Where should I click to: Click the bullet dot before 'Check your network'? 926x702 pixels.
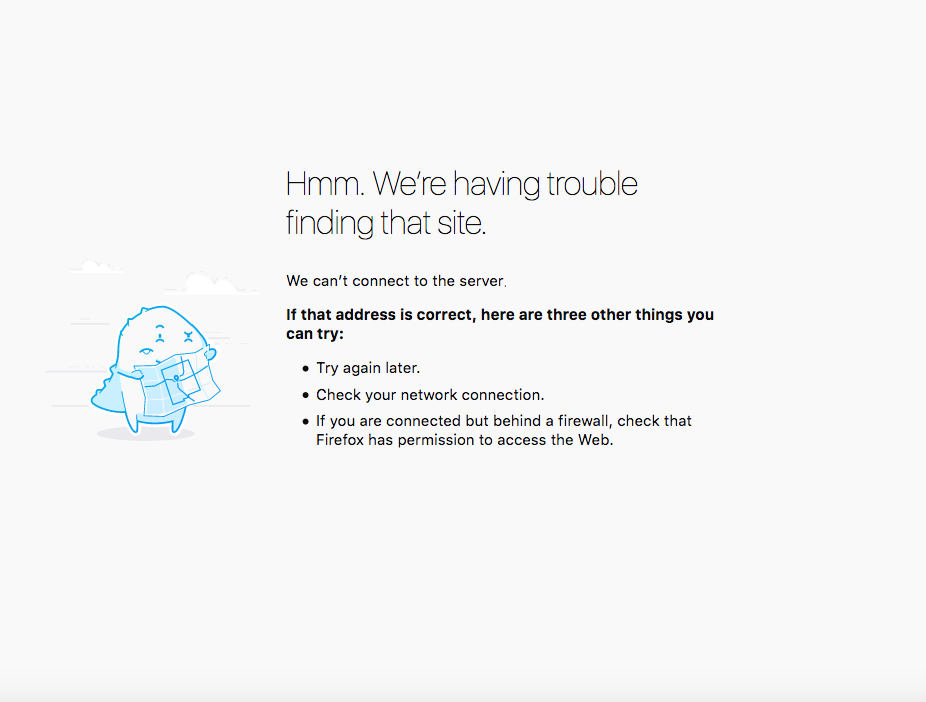point(305,395)
